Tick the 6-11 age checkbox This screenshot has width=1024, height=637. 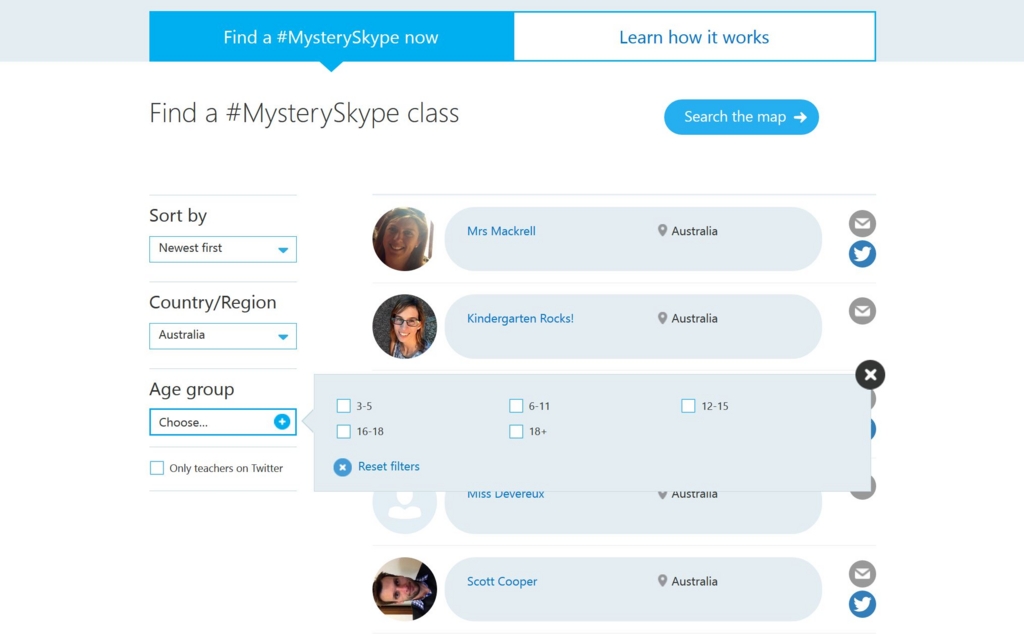pyautogui.click(x=516, y=406)
